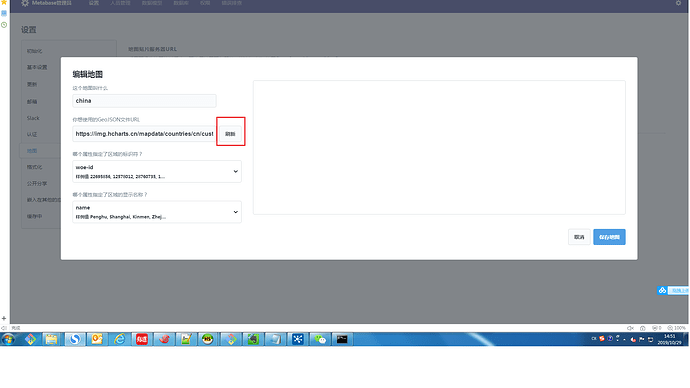Click the empty map preview panel
Image resolution: width=690 pixels, height=388 pixels.
(439, 147)
